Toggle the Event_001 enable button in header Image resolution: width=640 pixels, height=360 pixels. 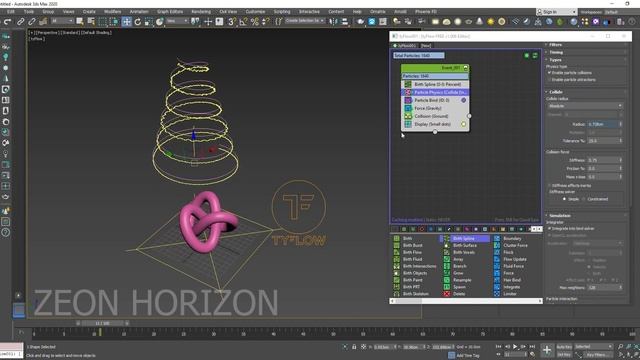tap(465, 68)
